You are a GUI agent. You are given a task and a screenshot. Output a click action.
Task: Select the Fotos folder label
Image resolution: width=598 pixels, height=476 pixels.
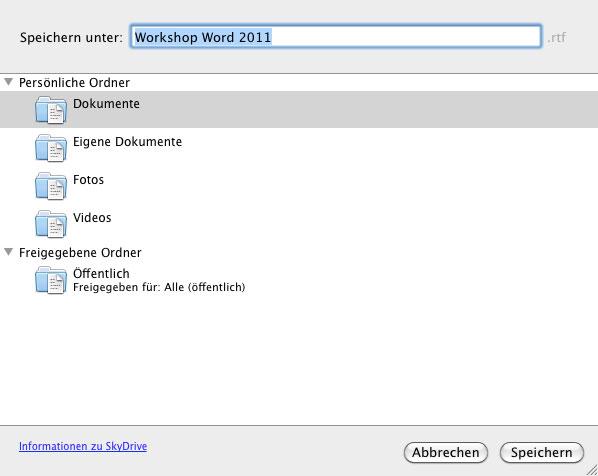88,180
